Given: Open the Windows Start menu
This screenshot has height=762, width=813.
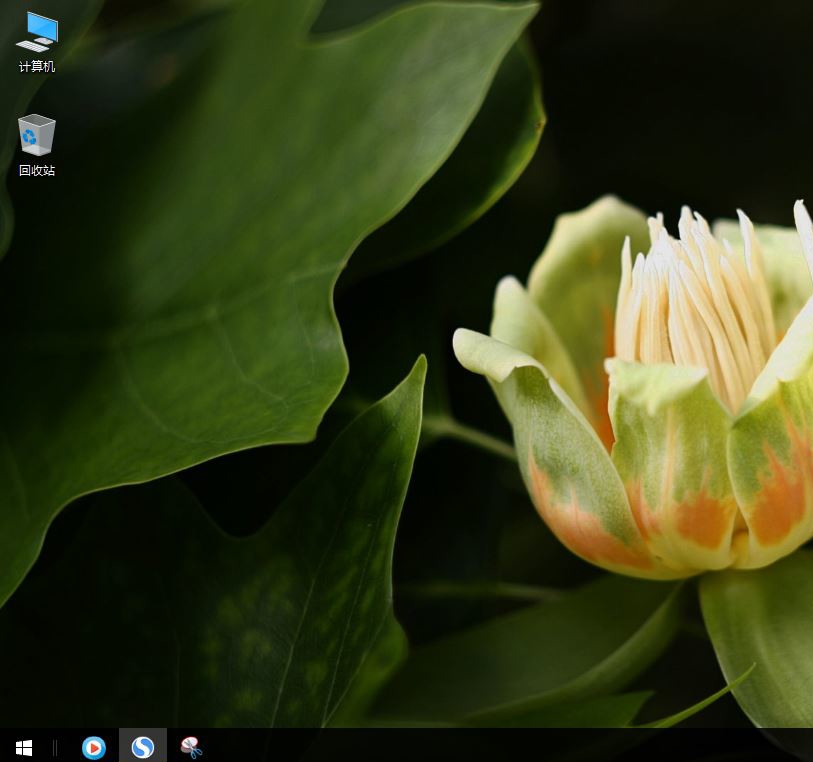Looking at the screenshot, I should [x=24, y=747].
